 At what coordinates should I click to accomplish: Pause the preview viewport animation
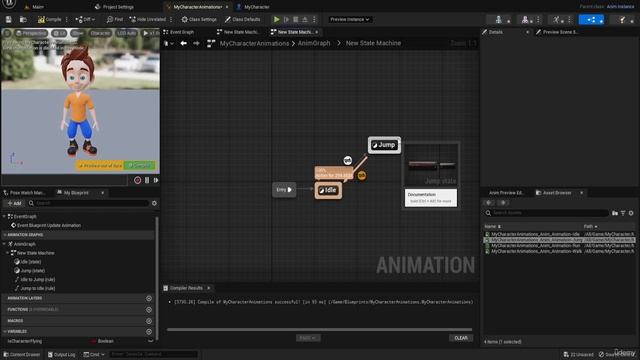click(147, 180)
